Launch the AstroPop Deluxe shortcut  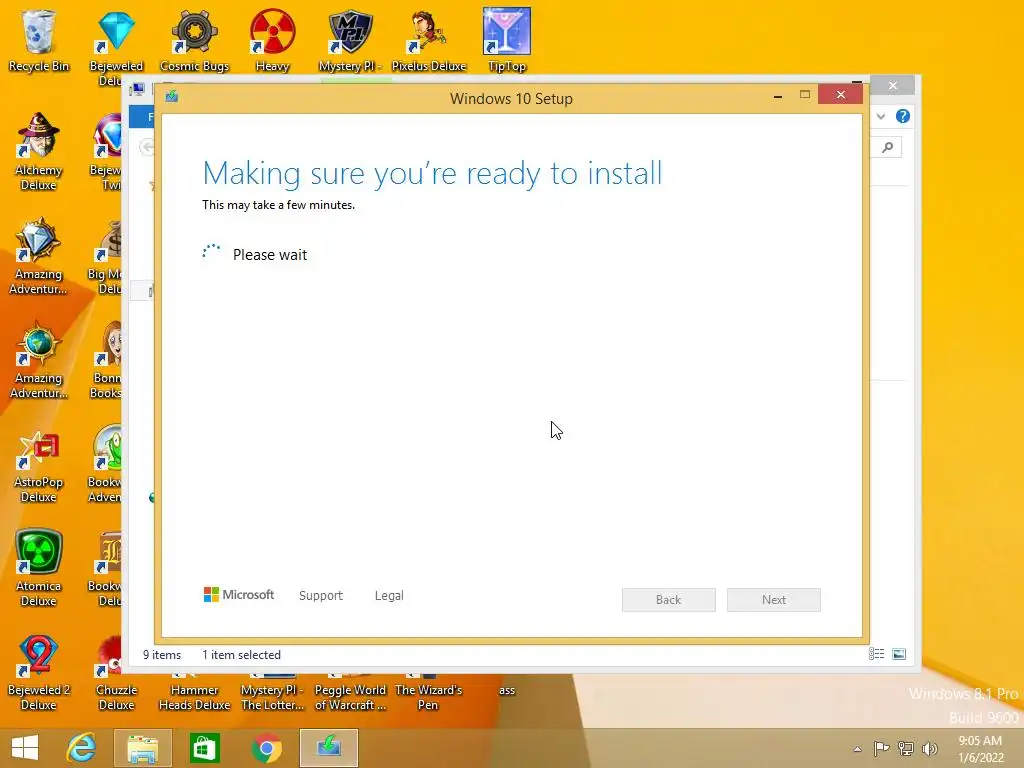[x=39, y=464]
